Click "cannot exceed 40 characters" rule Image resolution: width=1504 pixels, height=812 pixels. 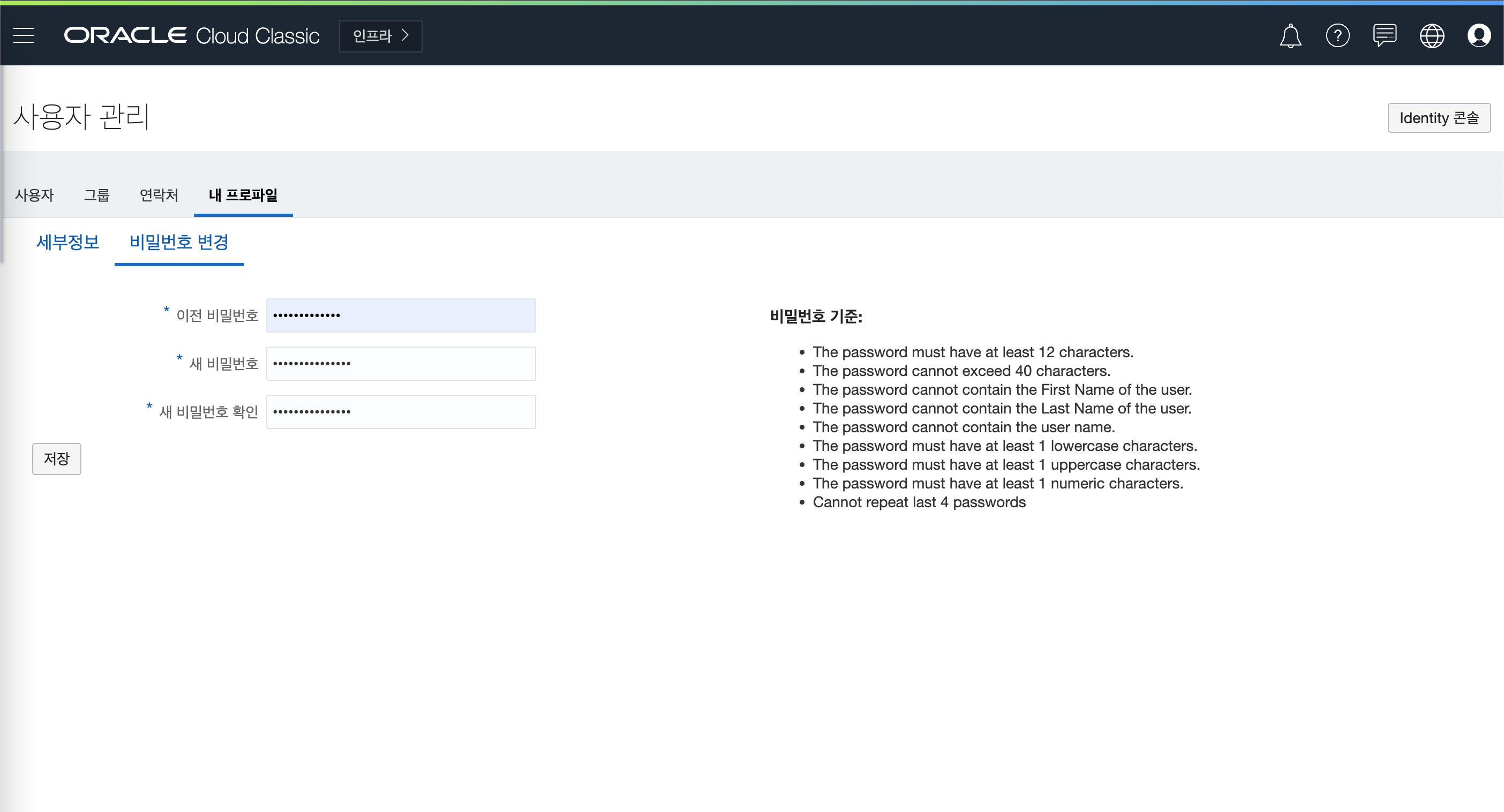click(961, 371)
